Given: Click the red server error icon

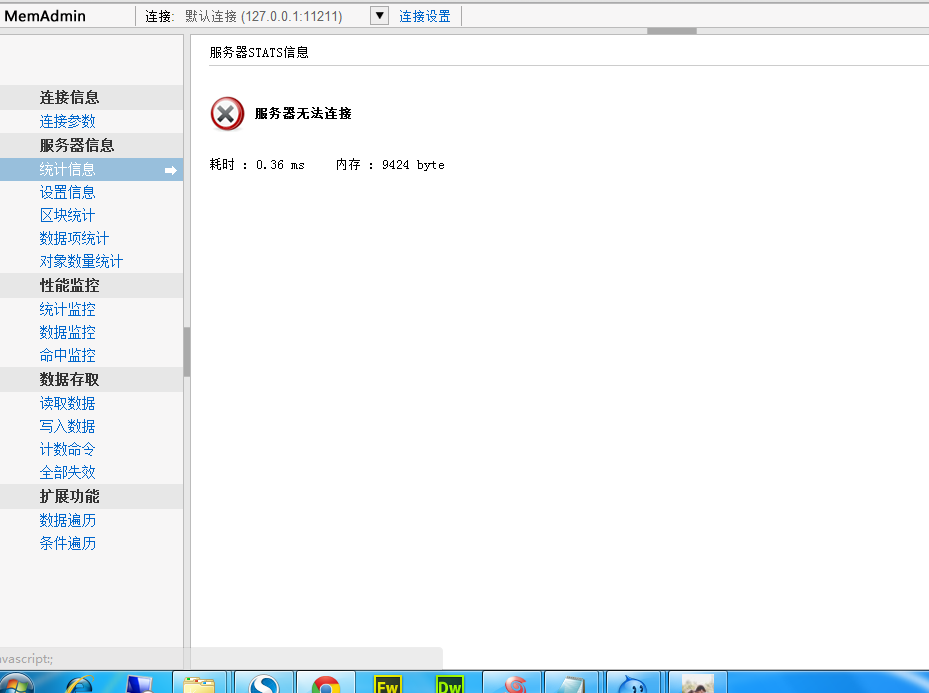Looking at the screenshot, I should click(x=227, y=114).
